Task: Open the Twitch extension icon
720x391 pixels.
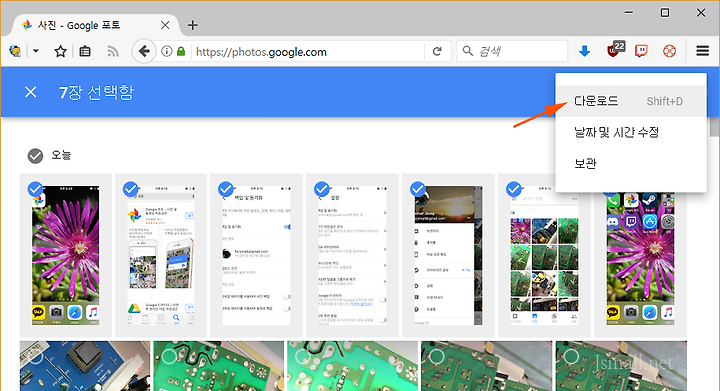Action: click(x=641, y=51)
